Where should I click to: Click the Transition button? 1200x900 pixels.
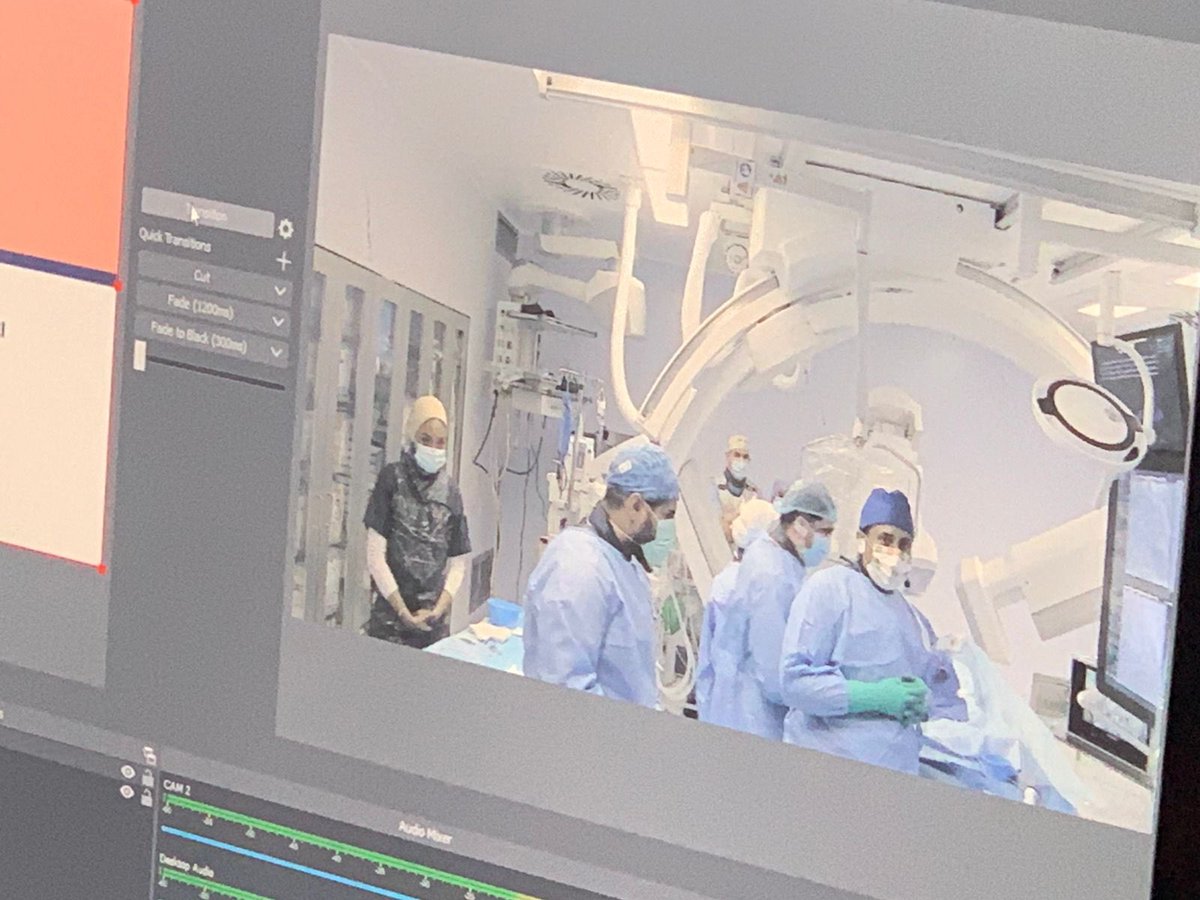tap(207, 213)
